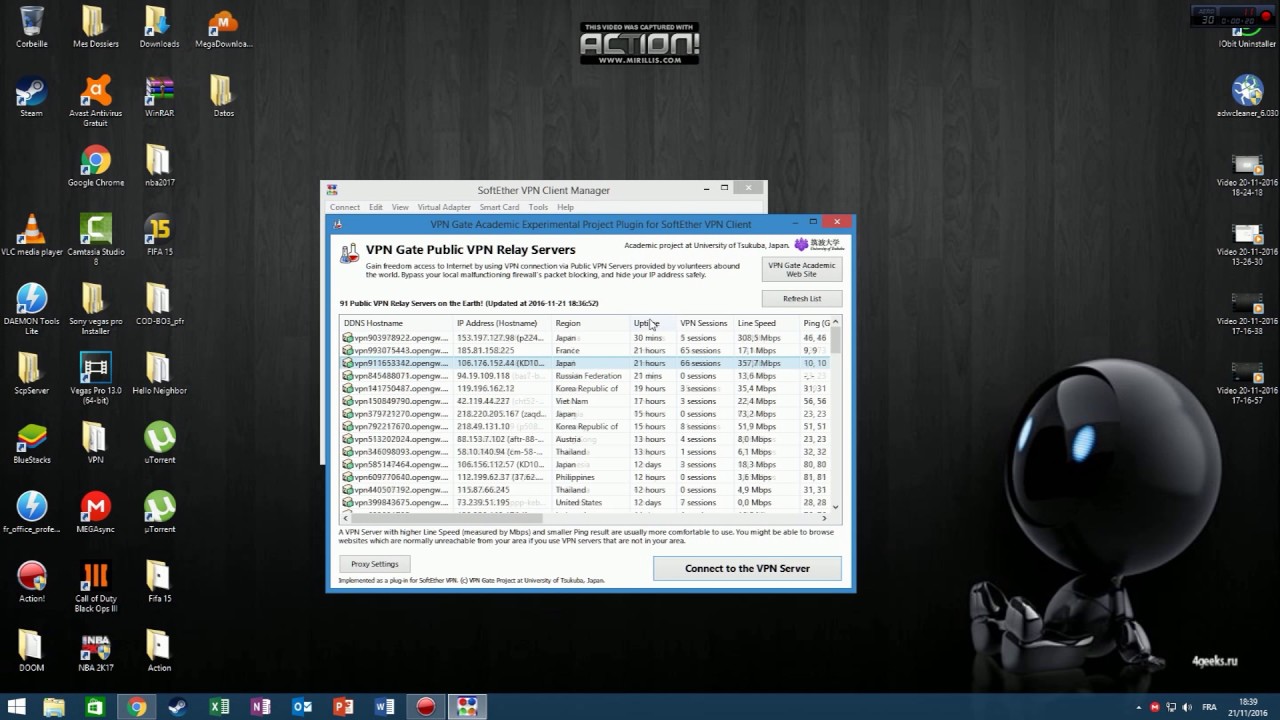Click the Connect to the VPN Server button
This screenshot has width=1280, height=720.
click(x=747, y=568)
